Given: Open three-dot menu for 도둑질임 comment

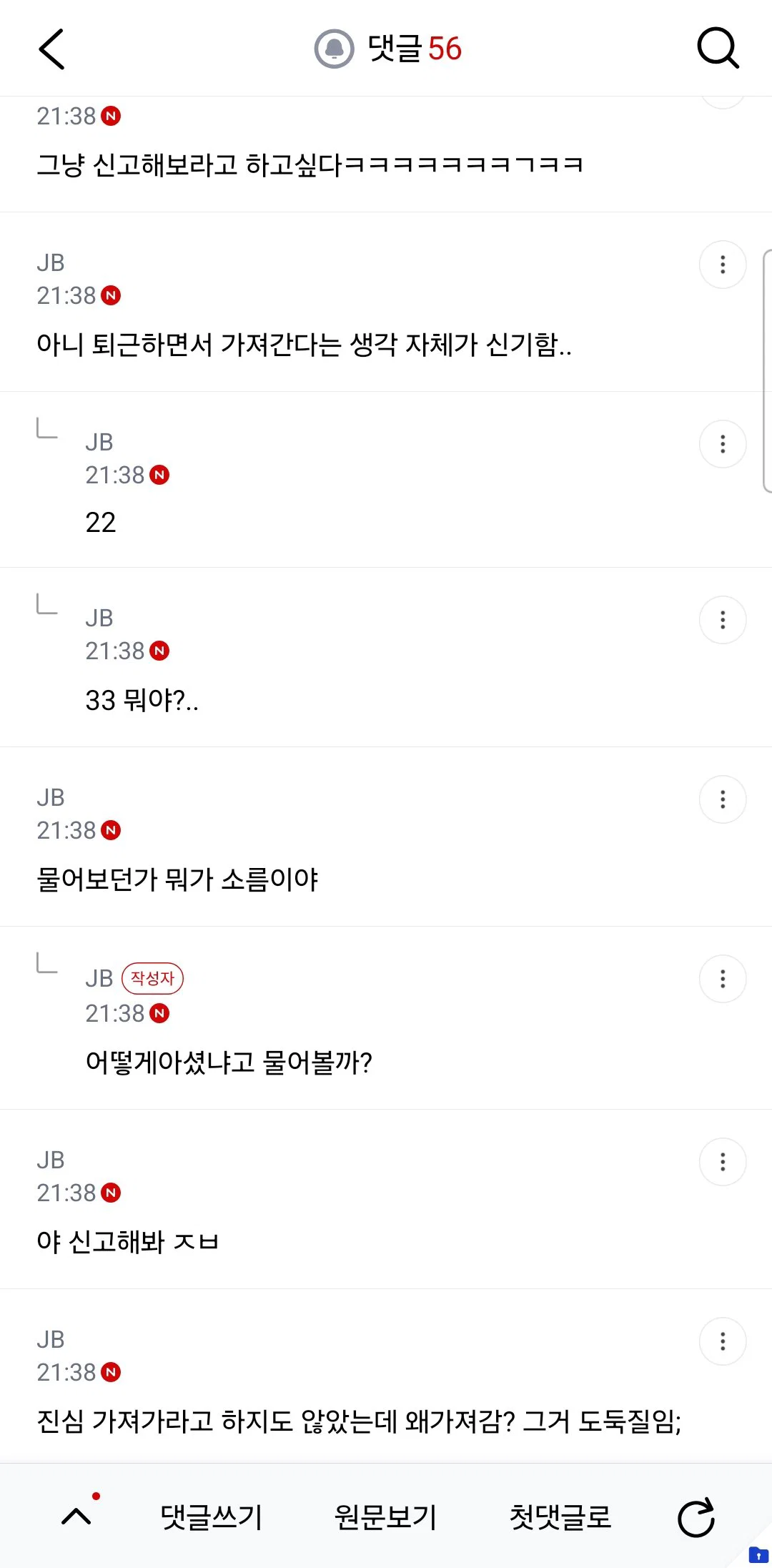Looking at the screenshot, I should click(x=723, y=1341).
